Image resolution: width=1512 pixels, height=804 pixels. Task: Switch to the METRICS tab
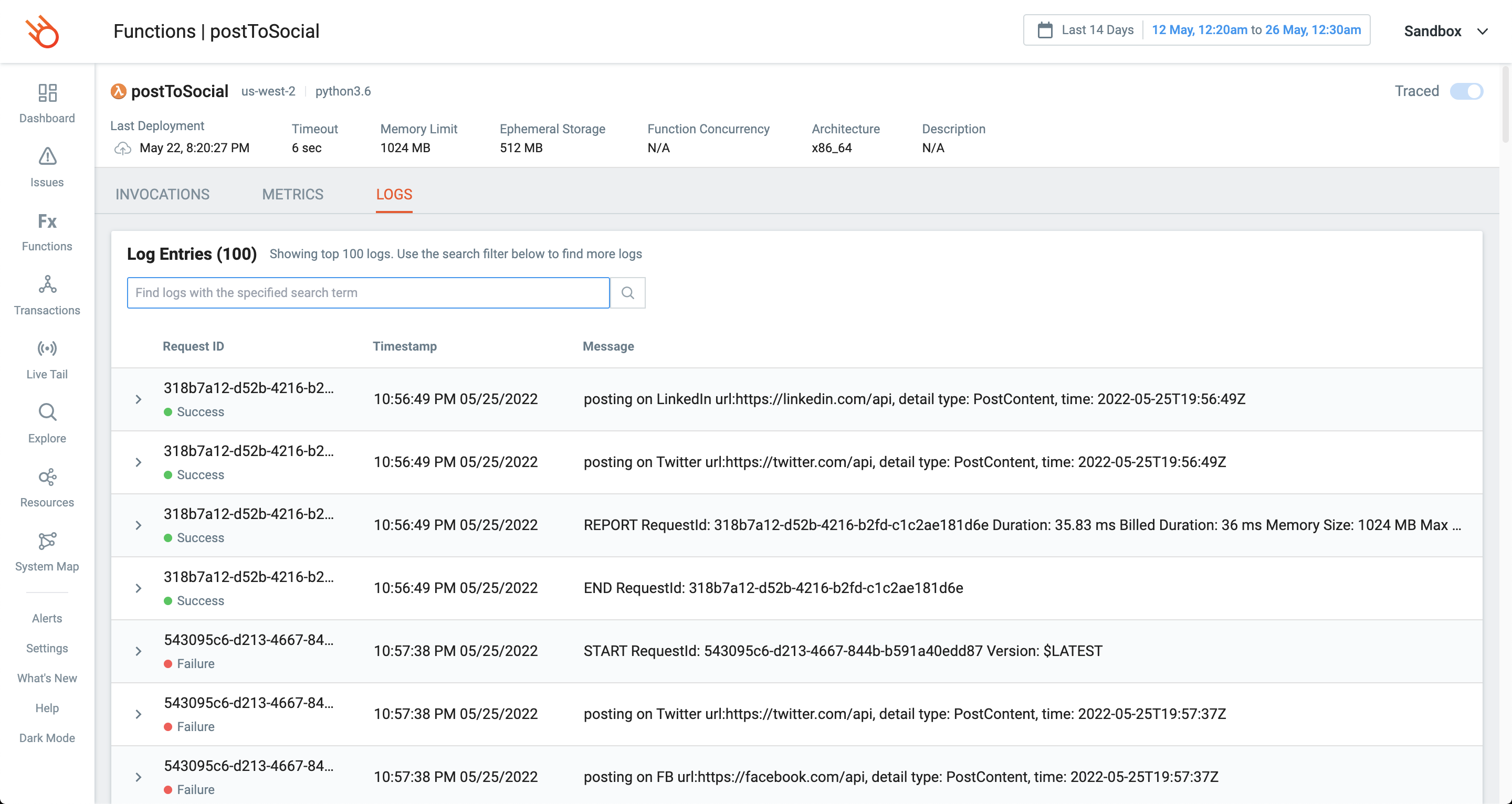click(292, 194)
